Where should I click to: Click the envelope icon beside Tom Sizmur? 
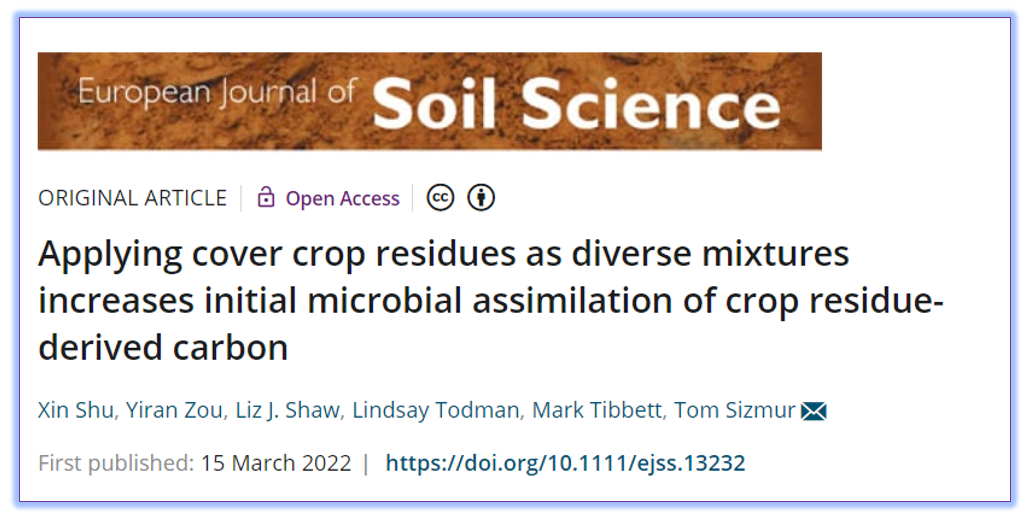[x=813, y=411]
